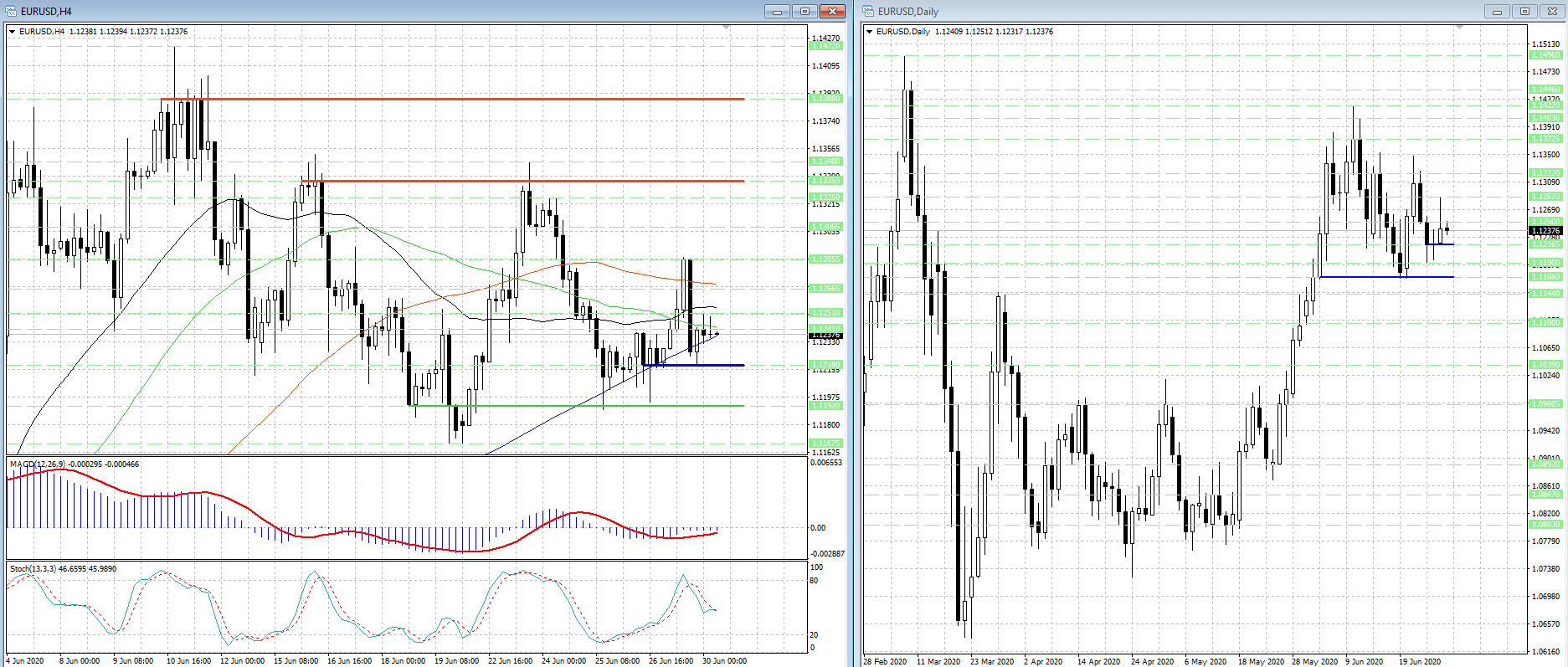Viewport: 1568px width, 667px height.
Task: Click the '23 Mar 2020' date on Daily axis
Action: pyautogui.click(x=992, y=661)
